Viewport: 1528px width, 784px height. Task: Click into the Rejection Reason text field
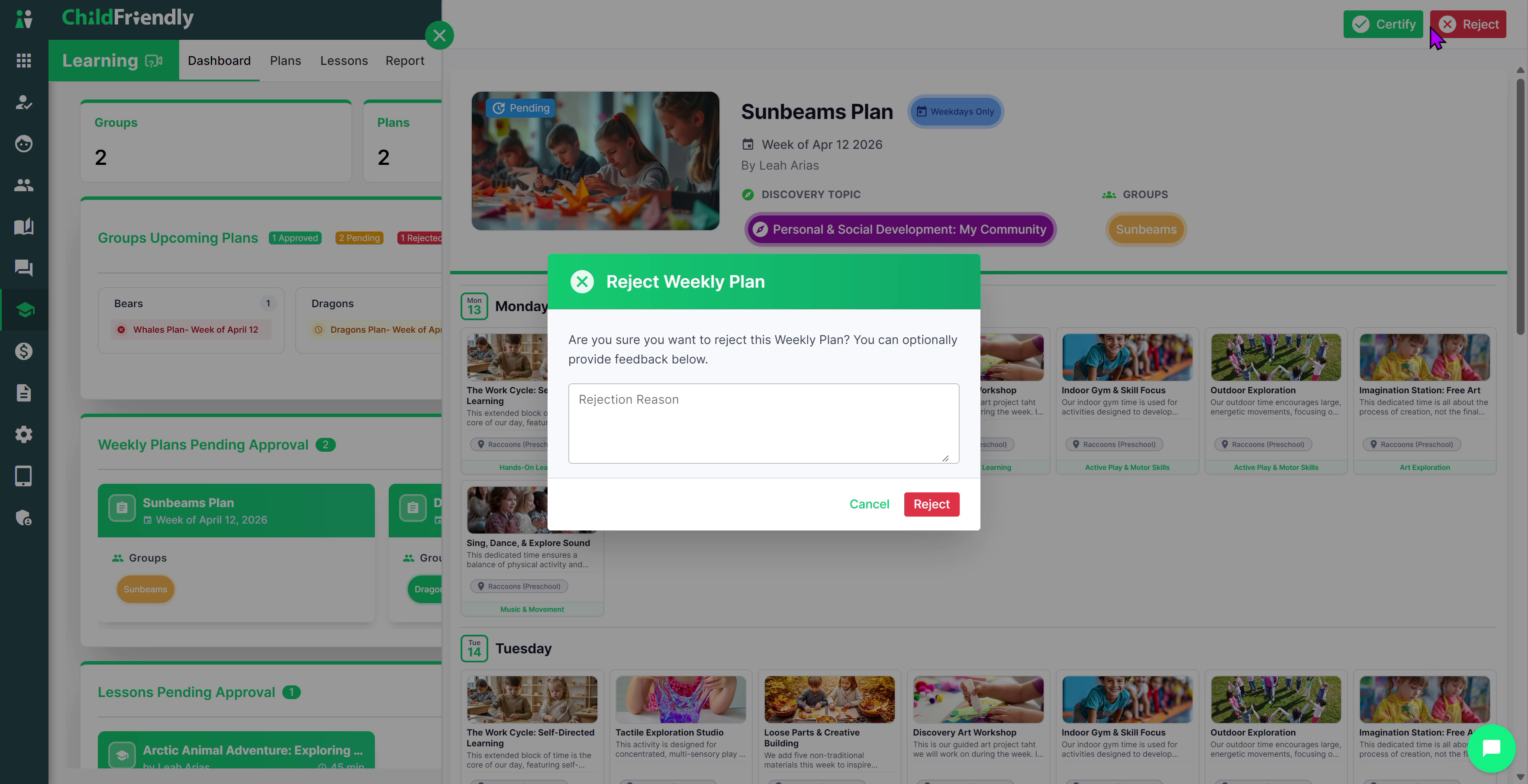pyautogui.click(x=764, y=424)
